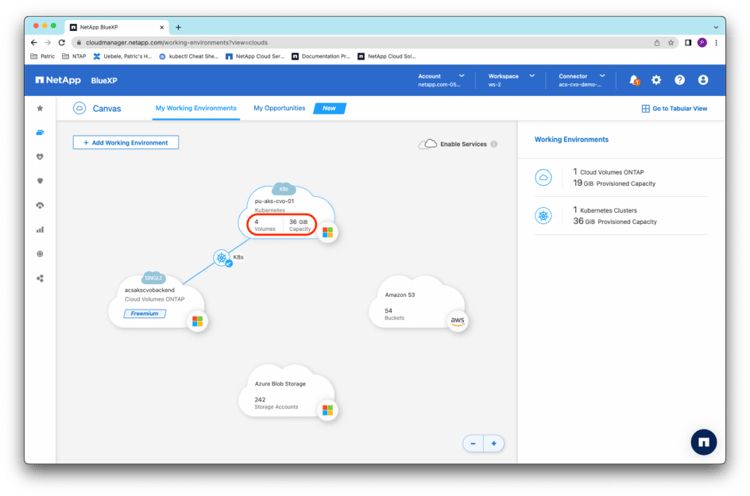Zoom in the canvas with plus button
Image resolution: width=750 pixels, height=496 pixels.
click(493, 443)
